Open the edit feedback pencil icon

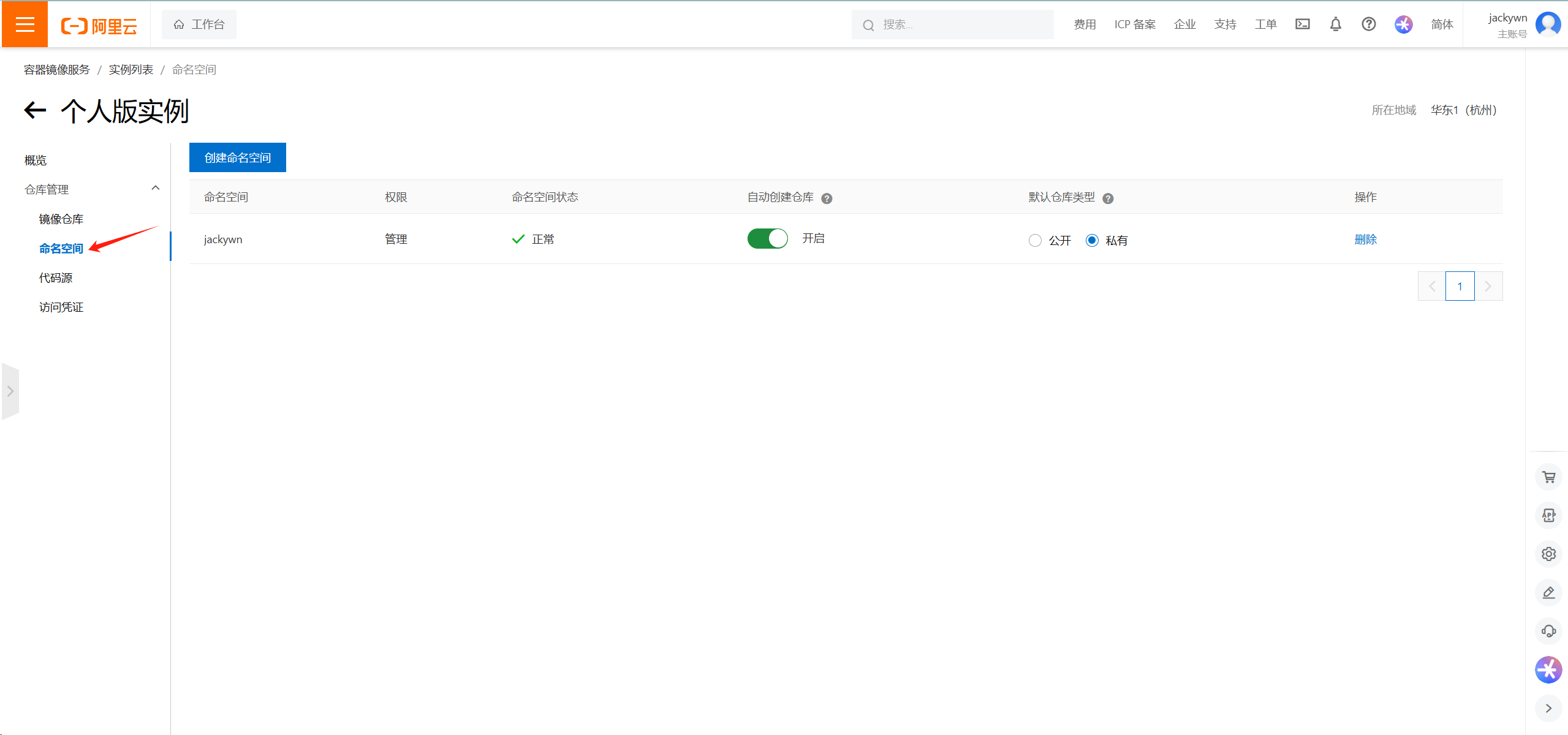1548,593
